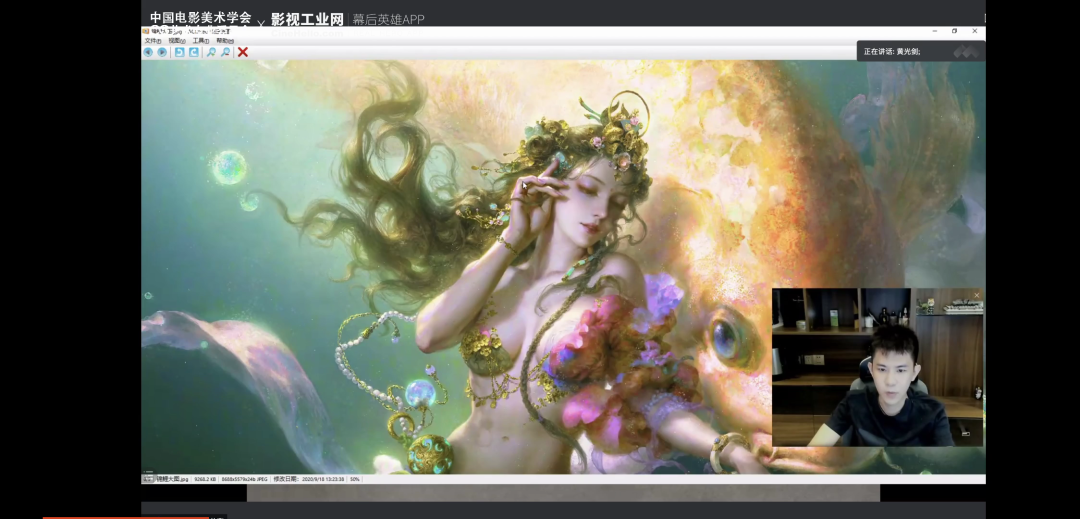
Task: Click the 50% zoom level in status bar
Action: (x=355, y=479)
